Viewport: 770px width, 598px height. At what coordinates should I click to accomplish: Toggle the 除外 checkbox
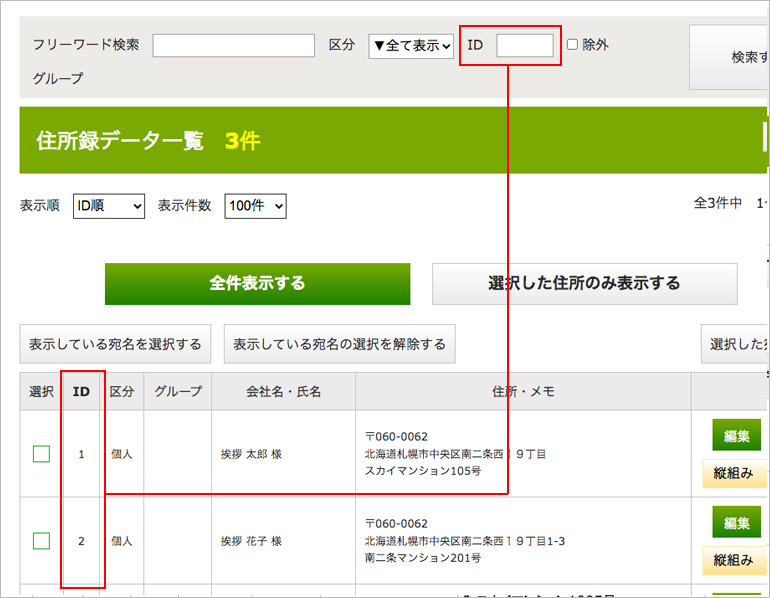tap(572, 45)
